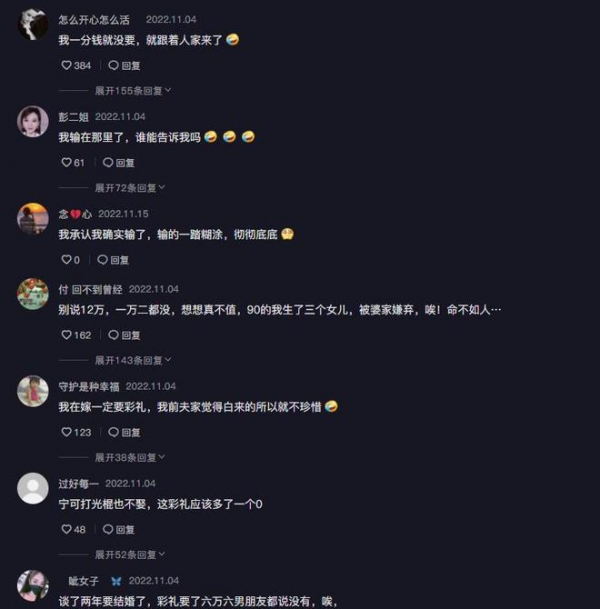The image size is (600, 609).
Task: Reply to 付 回不到曾经's comment
Action: click(124, 335)
